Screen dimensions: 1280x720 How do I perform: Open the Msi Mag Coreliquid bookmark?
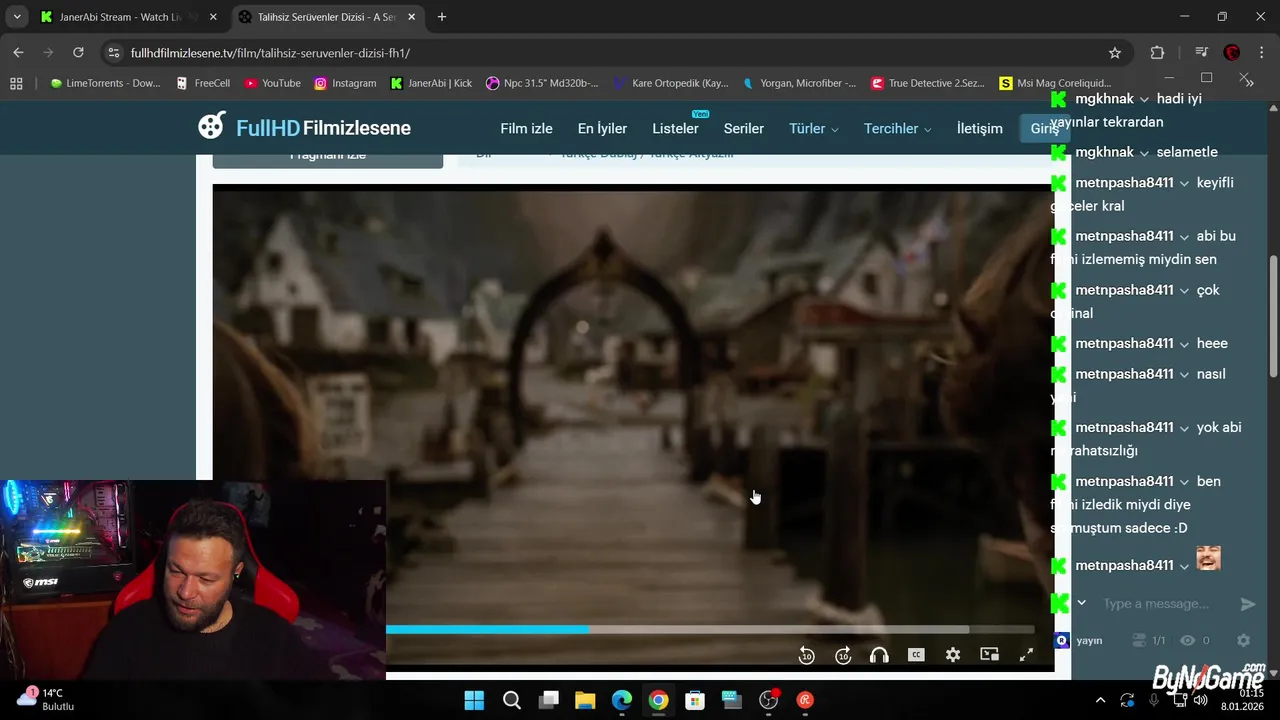pos(1055,83)
